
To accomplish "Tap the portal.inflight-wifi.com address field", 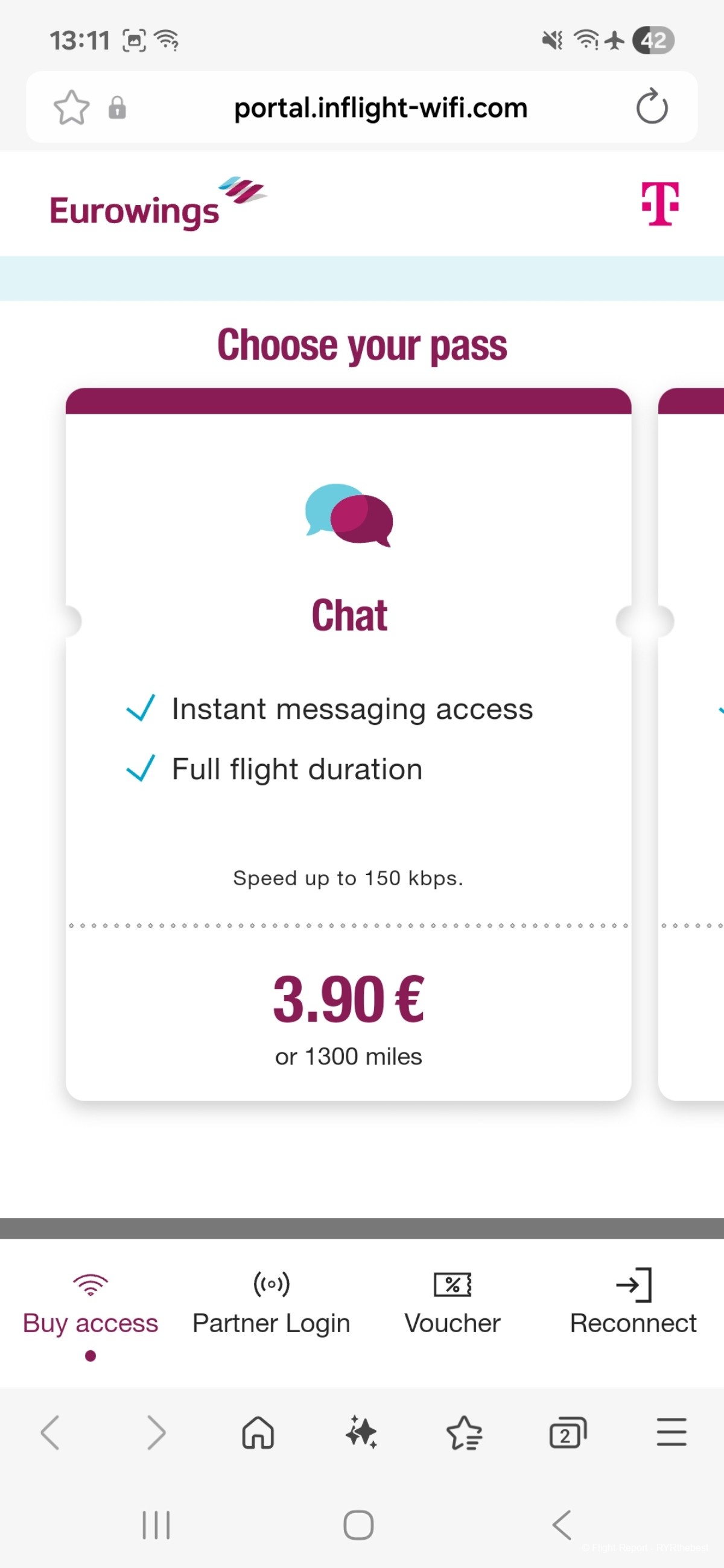I will tap(381, 108).
